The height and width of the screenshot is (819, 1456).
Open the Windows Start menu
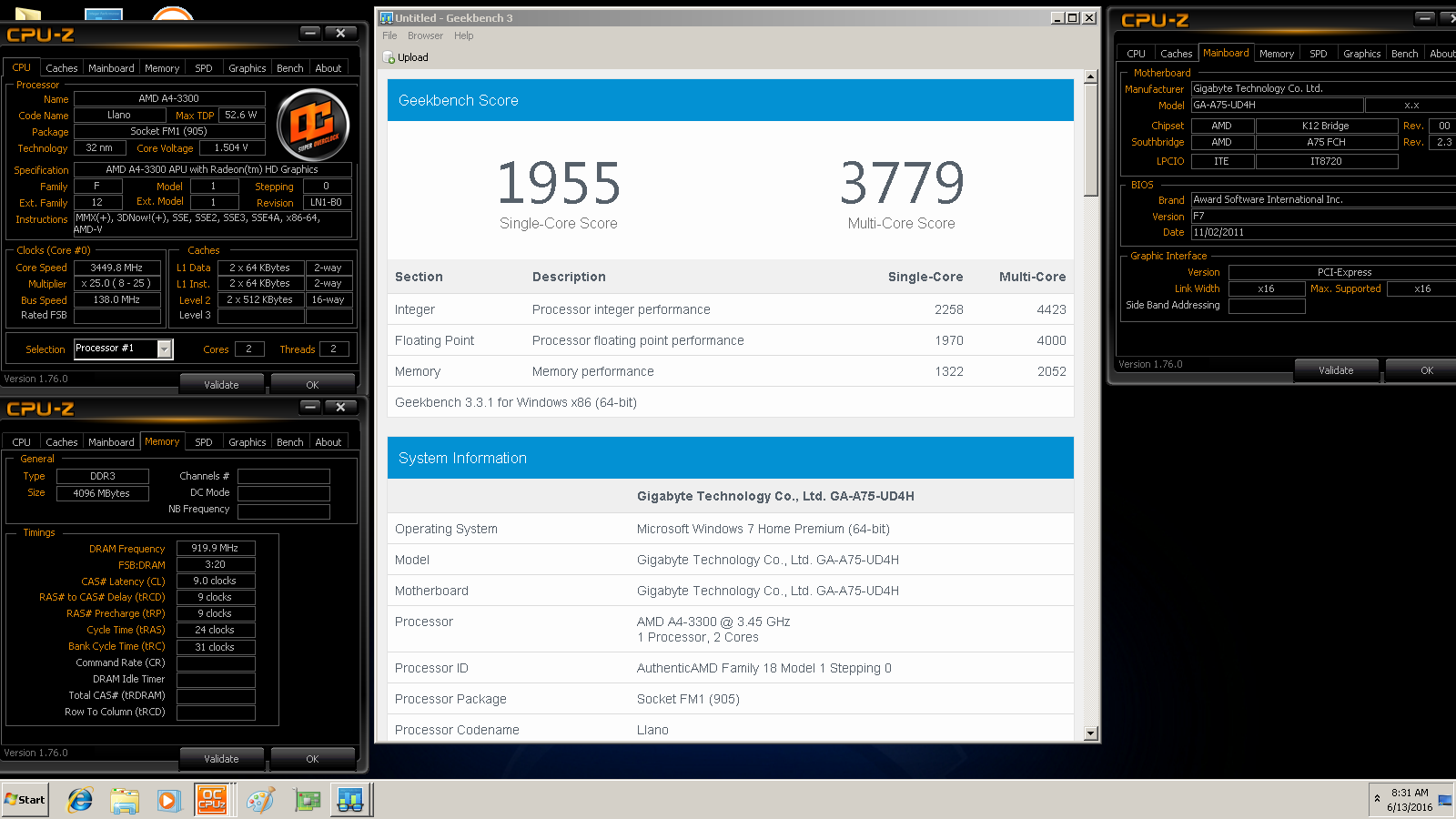click(x=25, y=800)
